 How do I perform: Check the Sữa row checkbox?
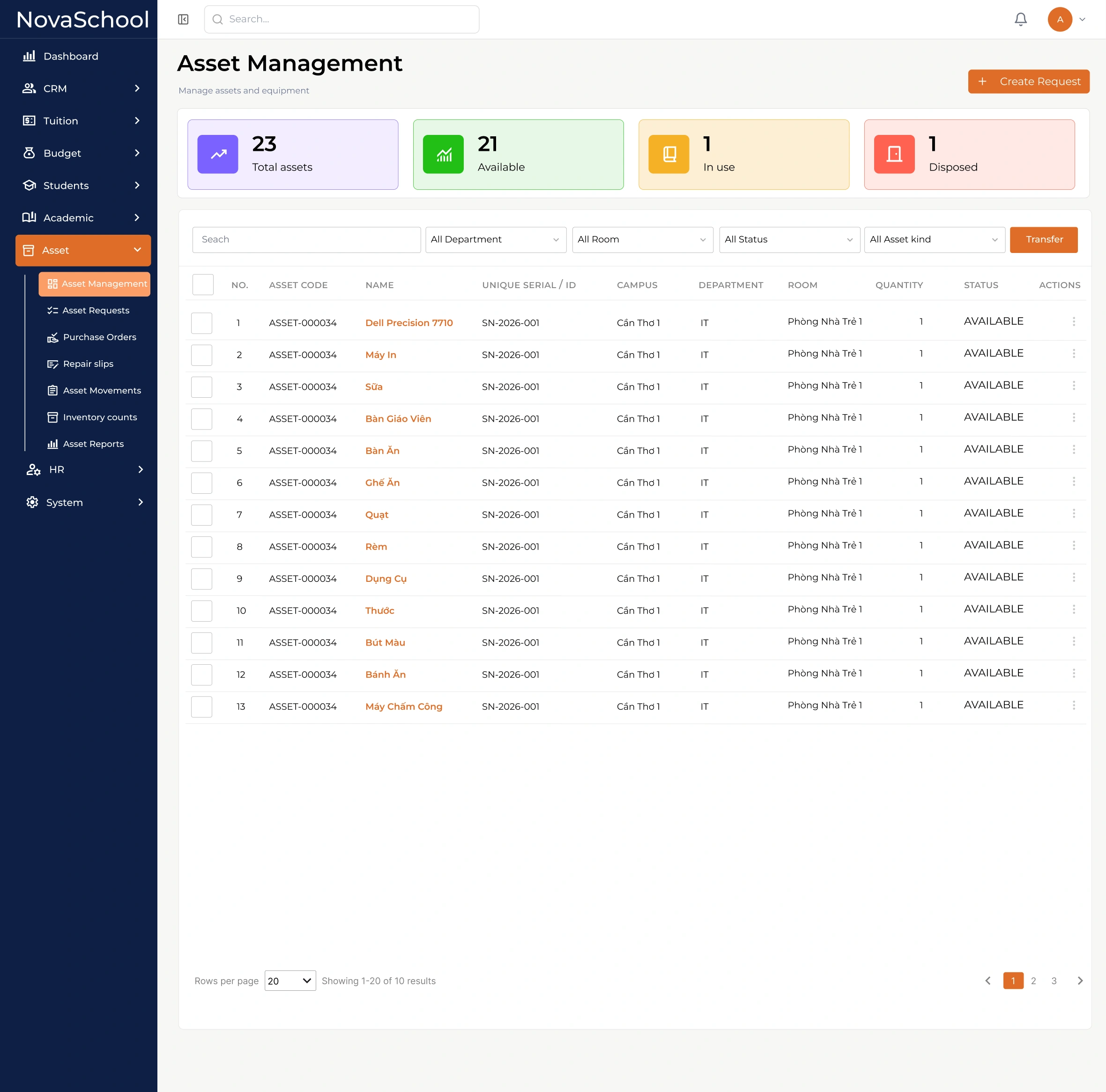click(x=201, y=387)
